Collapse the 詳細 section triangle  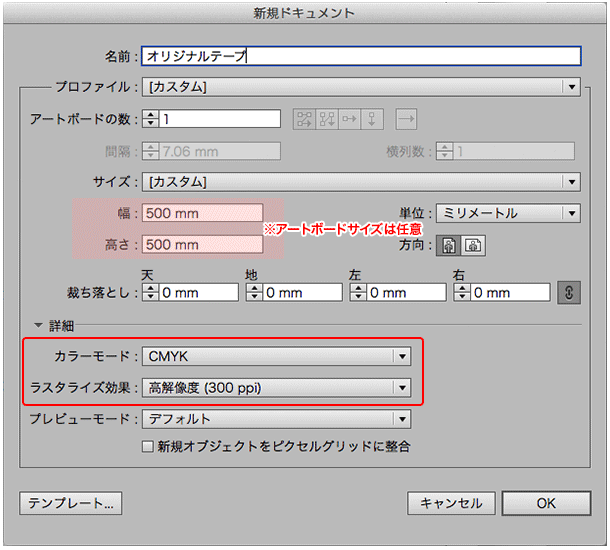click(39, 326)
